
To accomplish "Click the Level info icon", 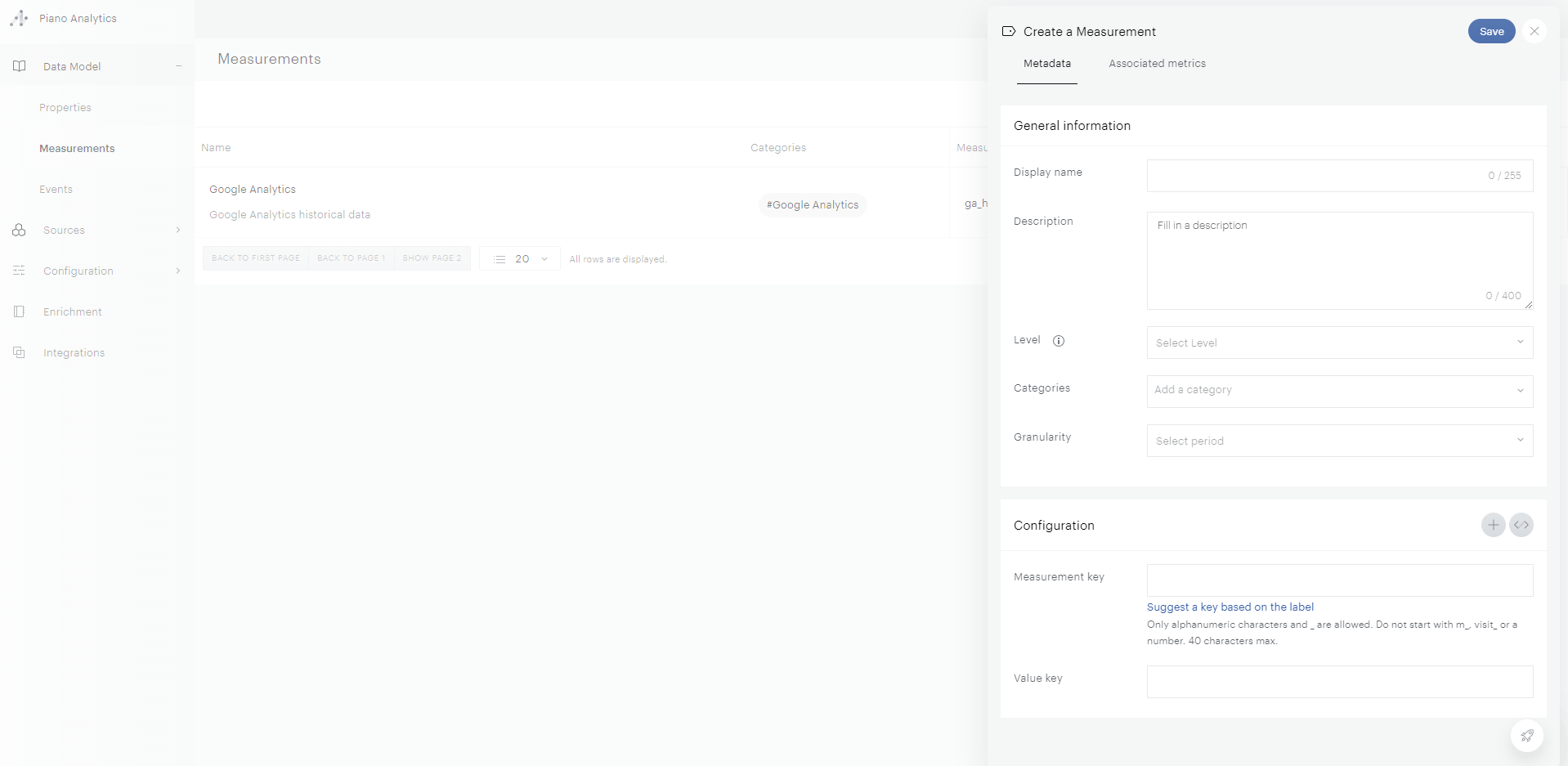I will click(1059, 341).
